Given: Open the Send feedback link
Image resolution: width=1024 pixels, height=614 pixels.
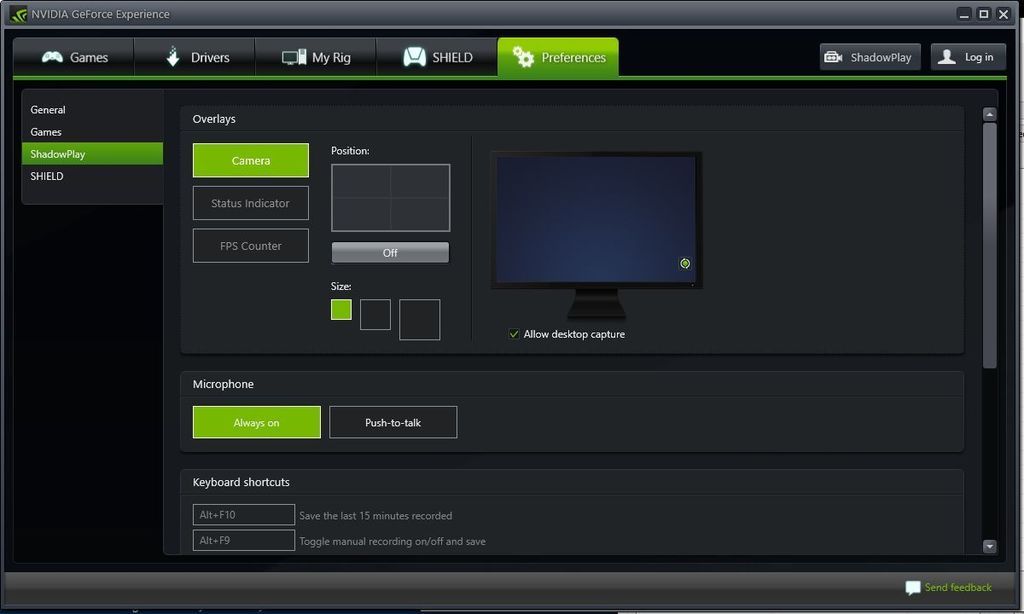Looking at the screenshot, I should click(x=958, y=587).
